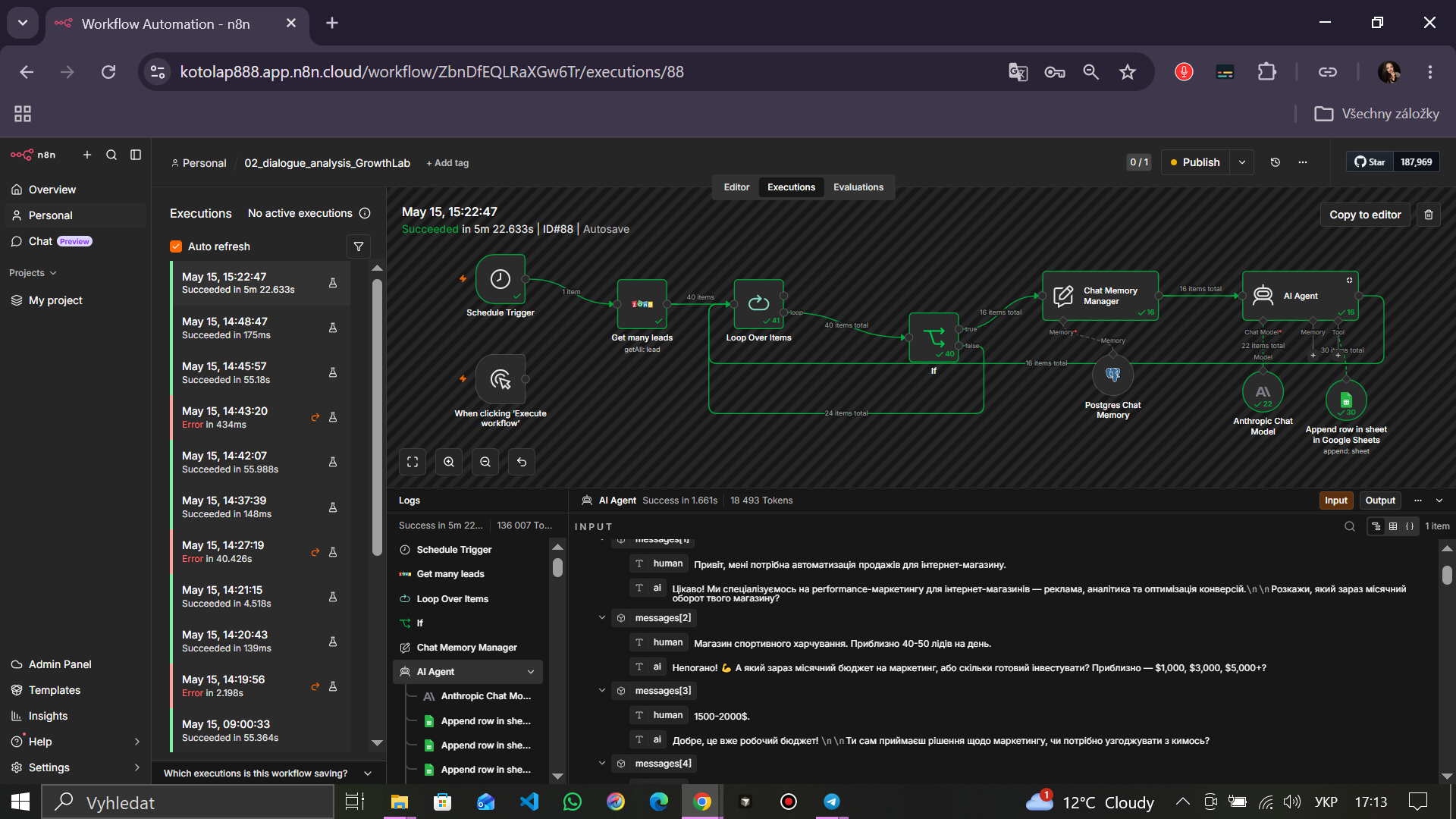Viewport: 1456px width, 819px height.
Task: Open workflow history clock icon
Action: tap(1276, 162)
